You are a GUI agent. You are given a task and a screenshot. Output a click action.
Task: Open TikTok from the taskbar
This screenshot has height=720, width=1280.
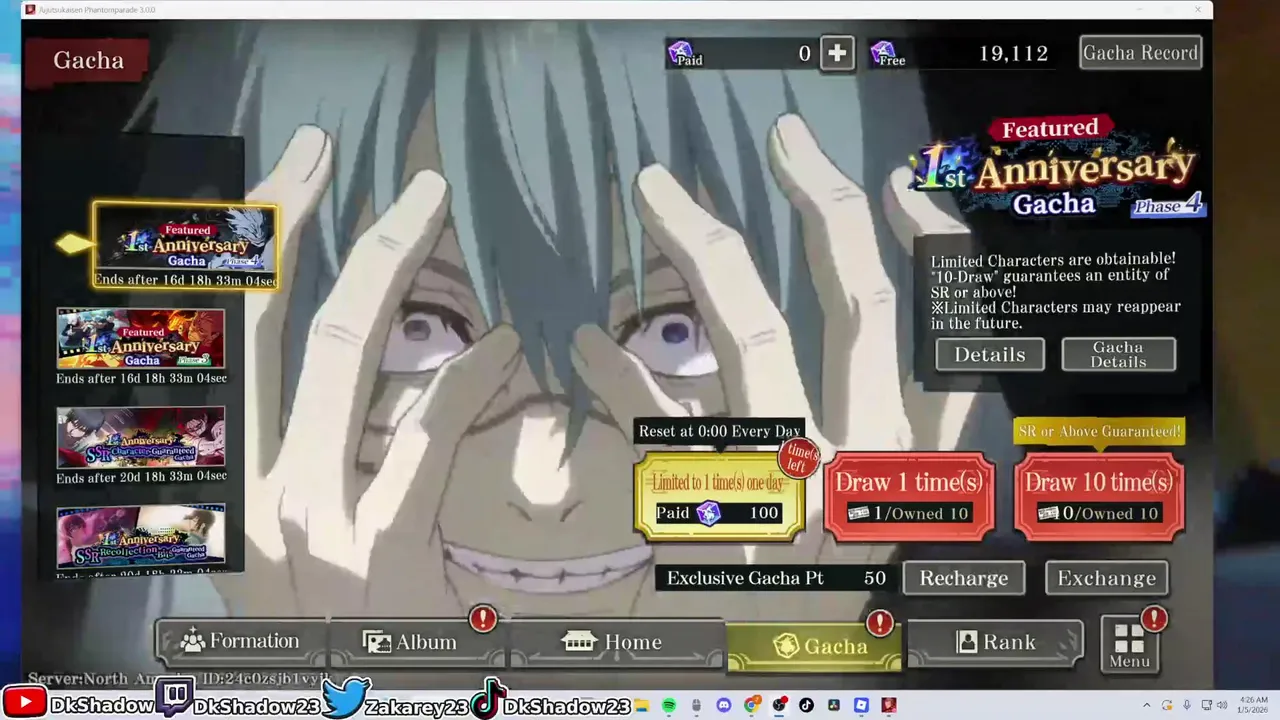[806, 705]
